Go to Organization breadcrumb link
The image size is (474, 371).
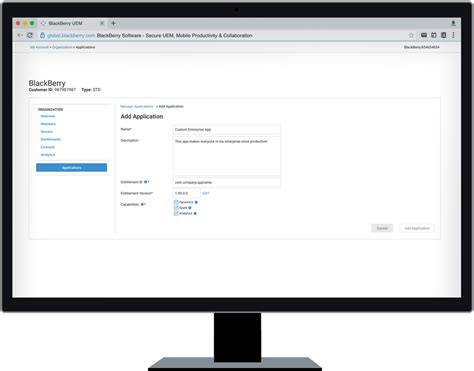coord(62,47)
